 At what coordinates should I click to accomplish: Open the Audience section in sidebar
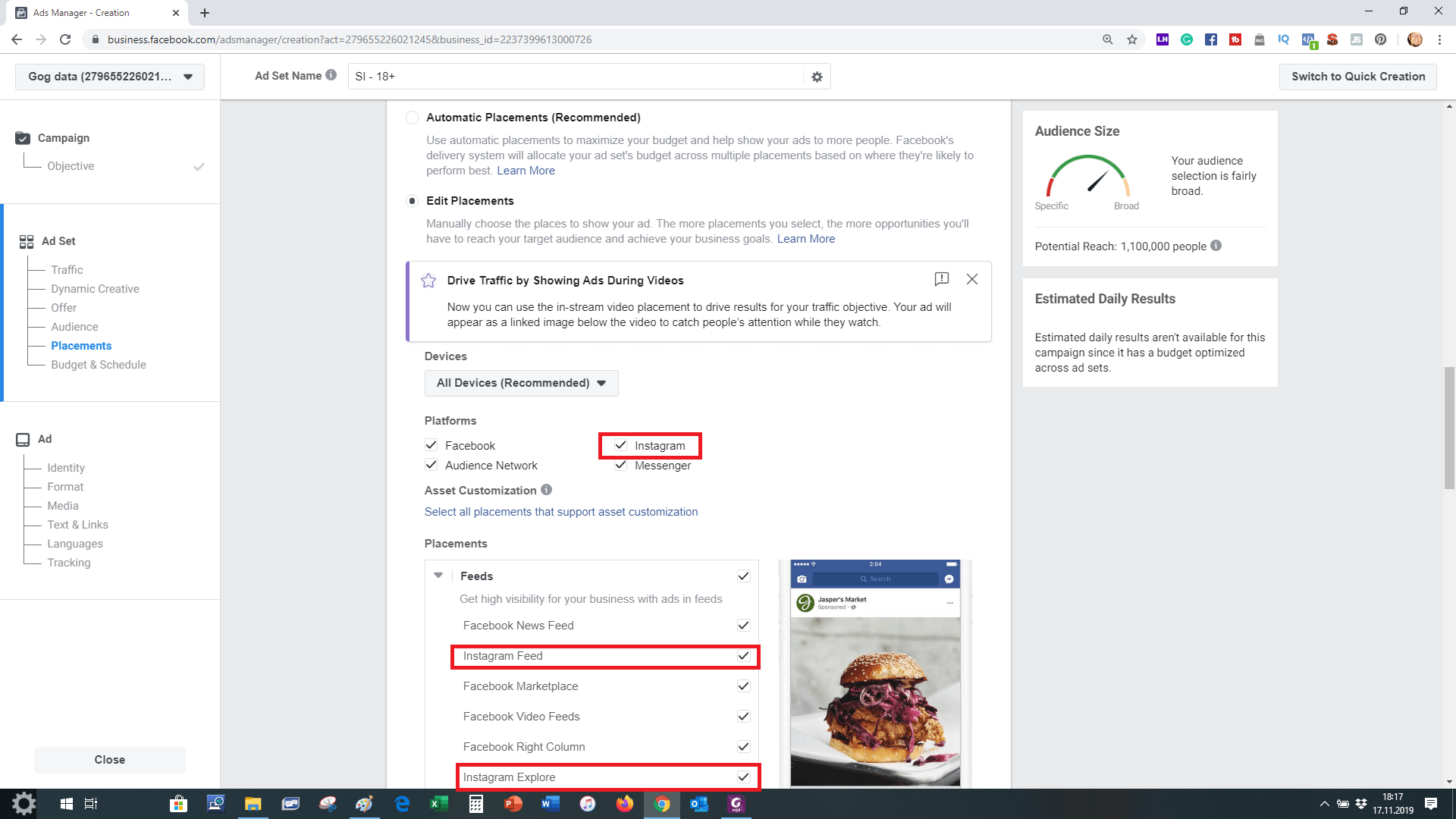point(74,327)
